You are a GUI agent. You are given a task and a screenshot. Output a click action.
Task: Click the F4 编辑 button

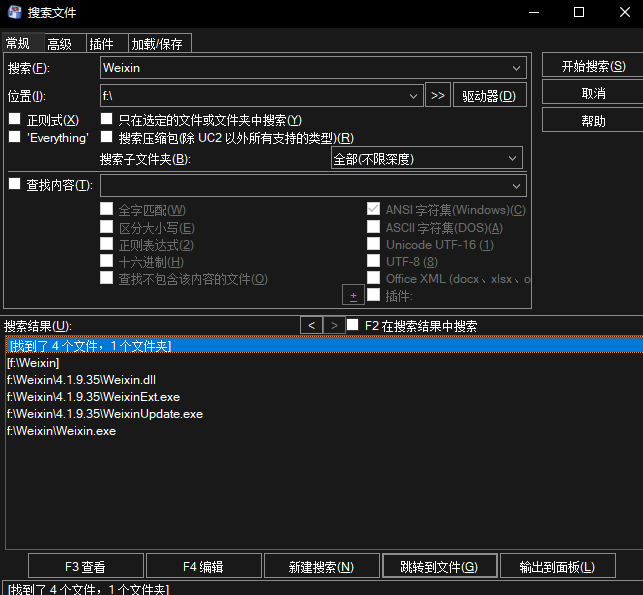tap(203, 566)
